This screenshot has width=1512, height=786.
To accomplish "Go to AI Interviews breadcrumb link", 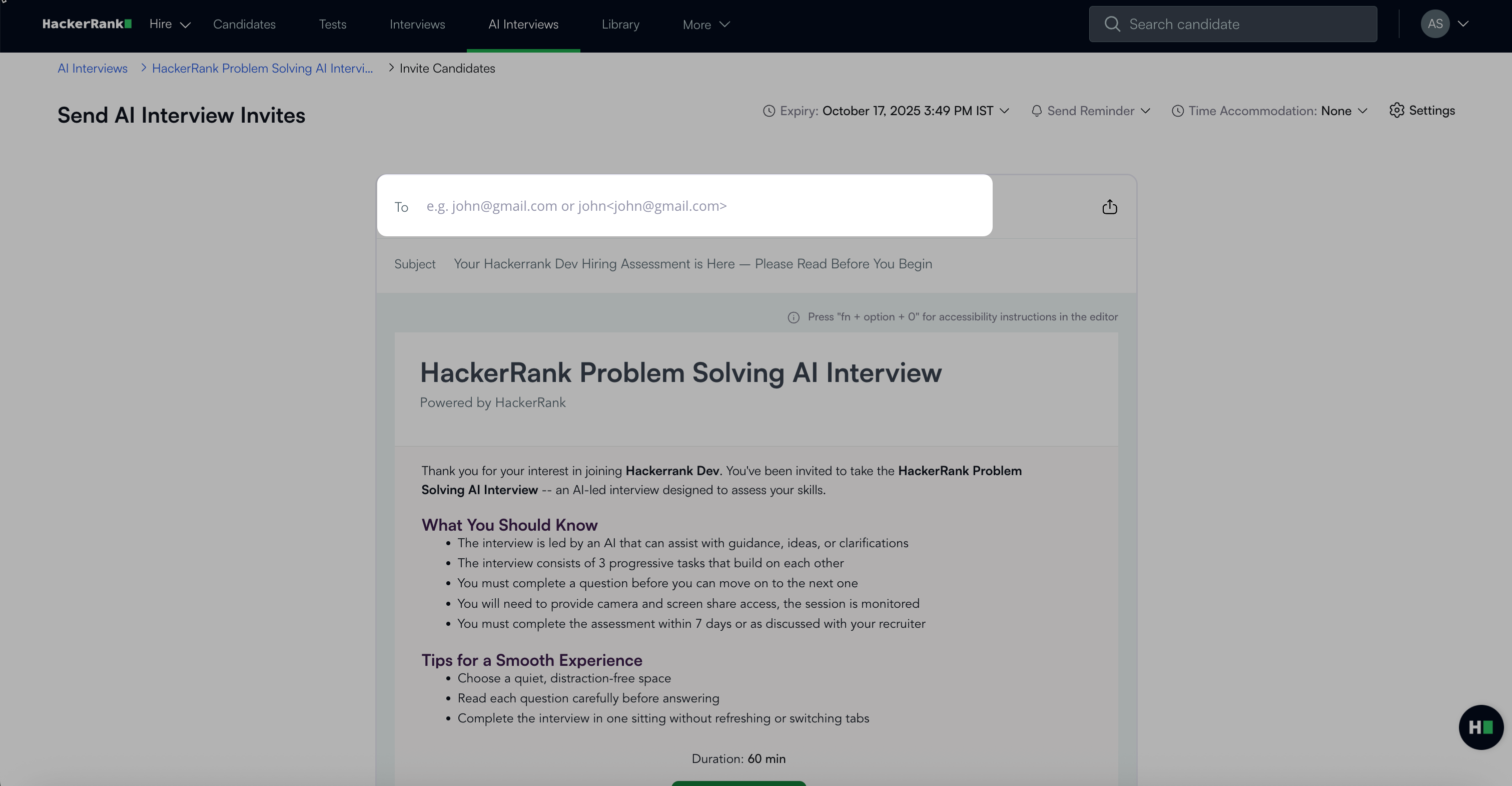I will coord(92,68).
